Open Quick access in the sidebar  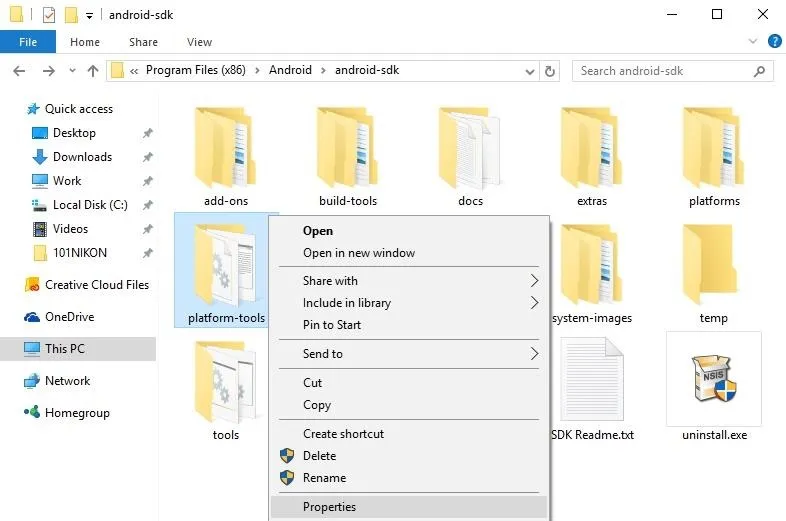[x=70, y=109]
